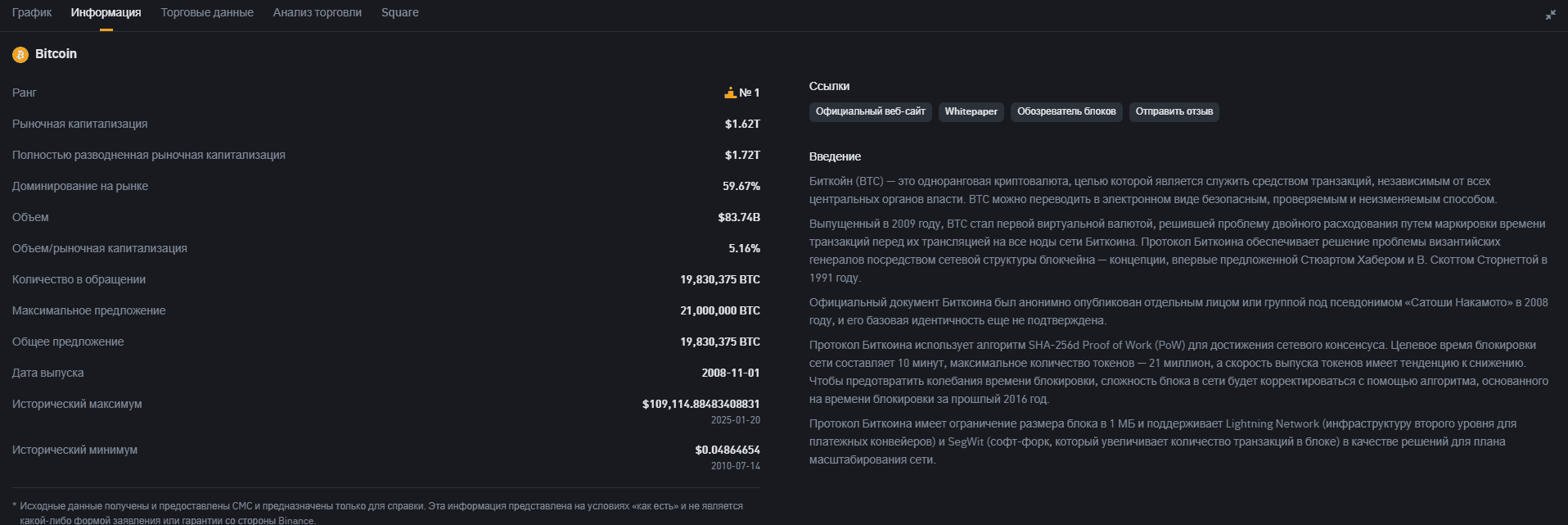Click the orange Bitcoin logo icon
Viewport: 1568px width, 525px height.
[x=20, y=55]
